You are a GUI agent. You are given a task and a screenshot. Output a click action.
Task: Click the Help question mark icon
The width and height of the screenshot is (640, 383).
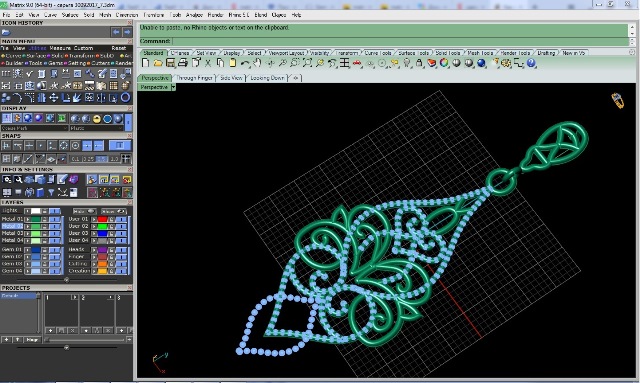(531, 63)
